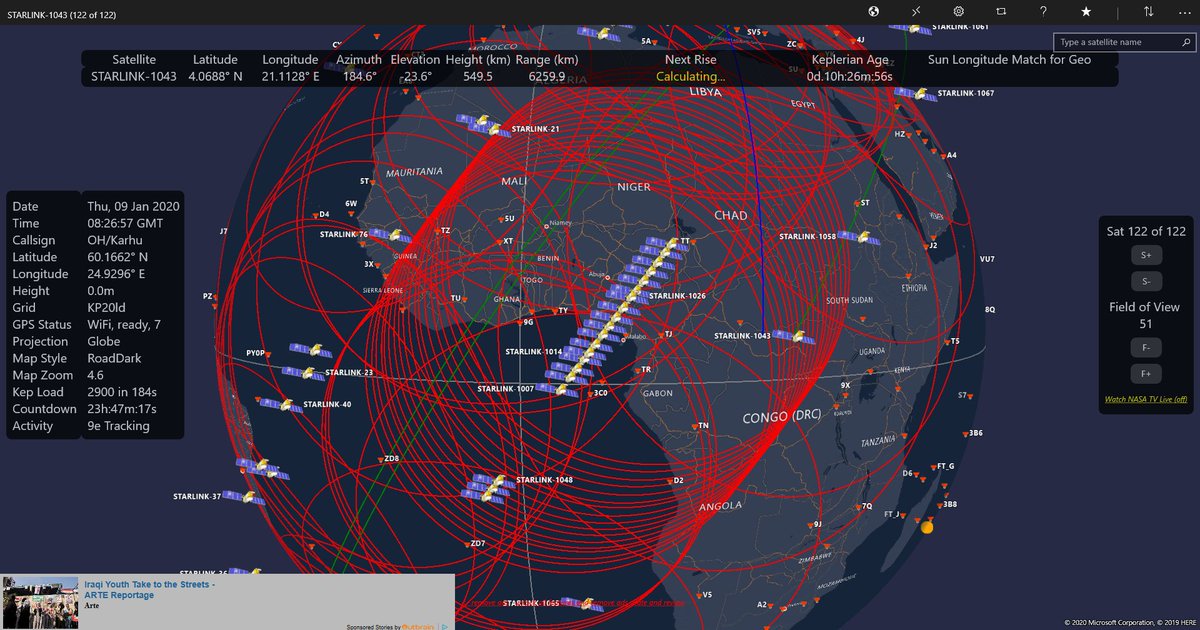The height and width of the screenshot is (630, 1200).
Task: Click the 'Calculating...' Next Rise value
Action: coord(691,76)
